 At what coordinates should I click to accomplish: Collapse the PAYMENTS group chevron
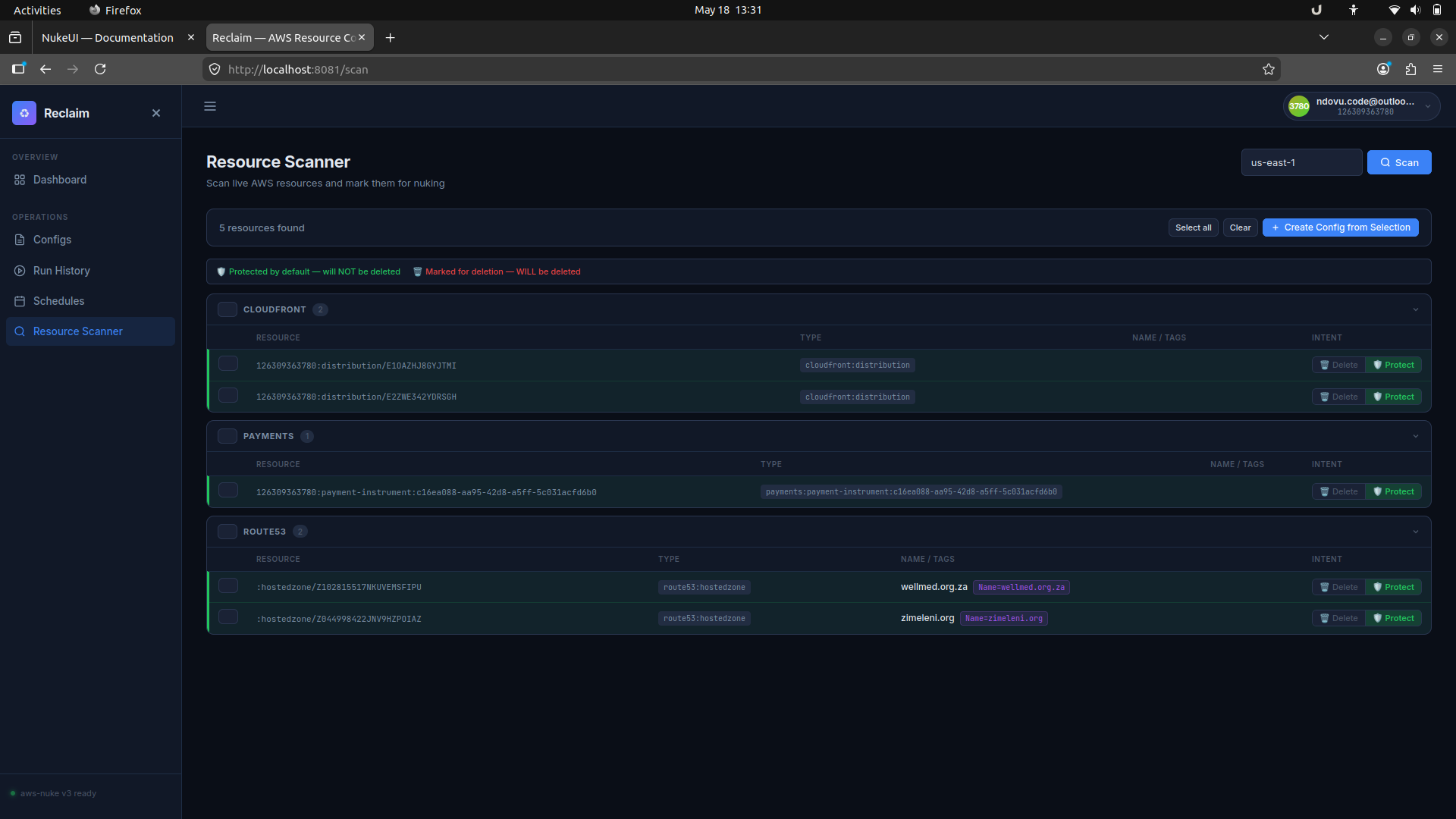pos(1415,436)
